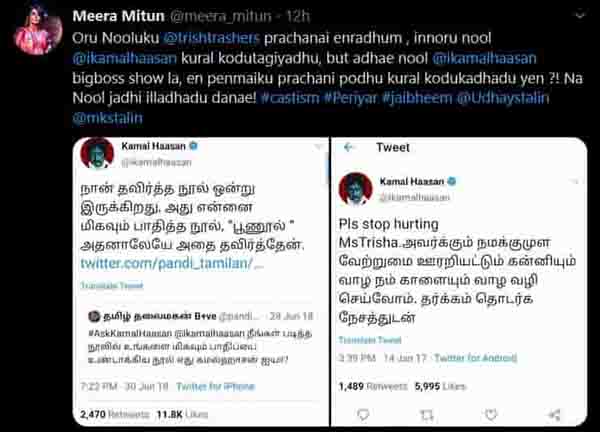Open the Twitter for Android source link
This screenshot has height=432, width=600.
pyautogui.click(x=475, y=358)
